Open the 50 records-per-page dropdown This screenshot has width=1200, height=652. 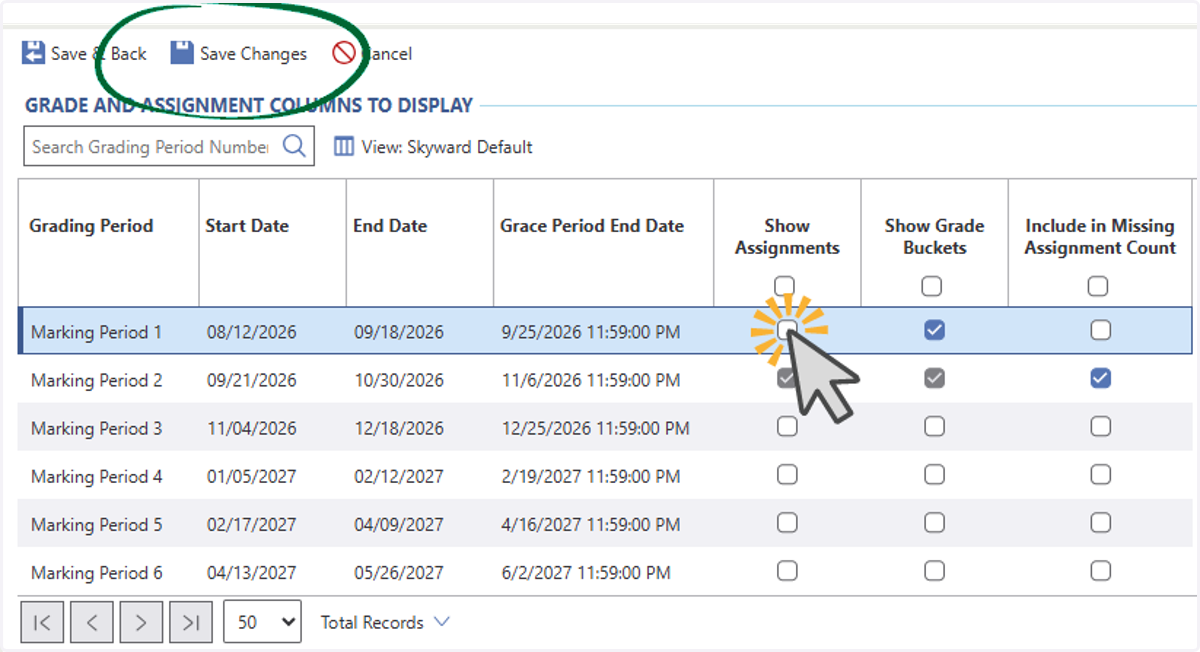262,622
